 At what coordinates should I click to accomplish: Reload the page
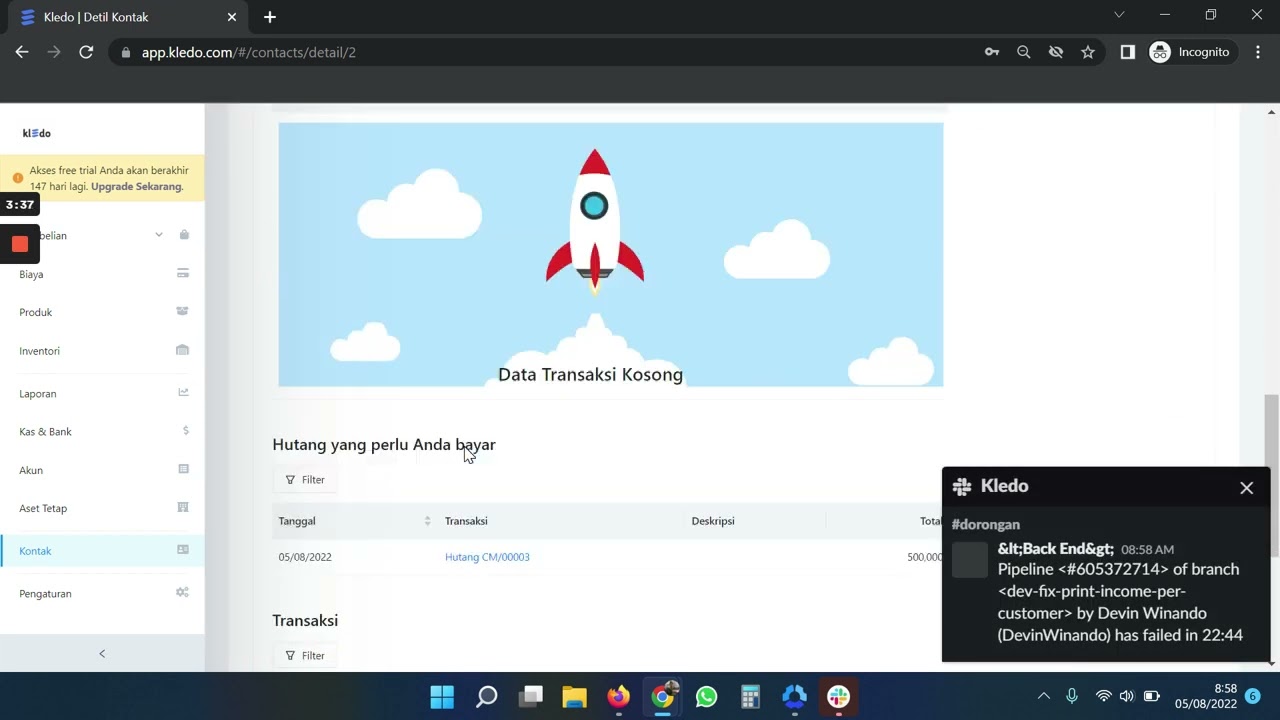(86, 52)
